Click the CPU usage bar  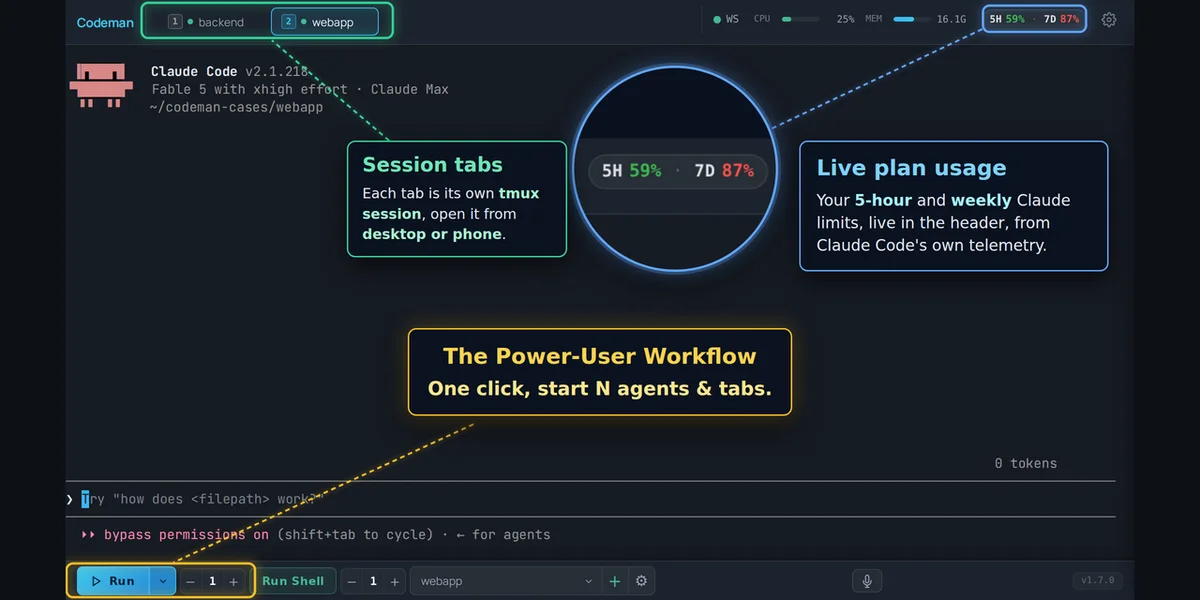(x=800, y=19)
